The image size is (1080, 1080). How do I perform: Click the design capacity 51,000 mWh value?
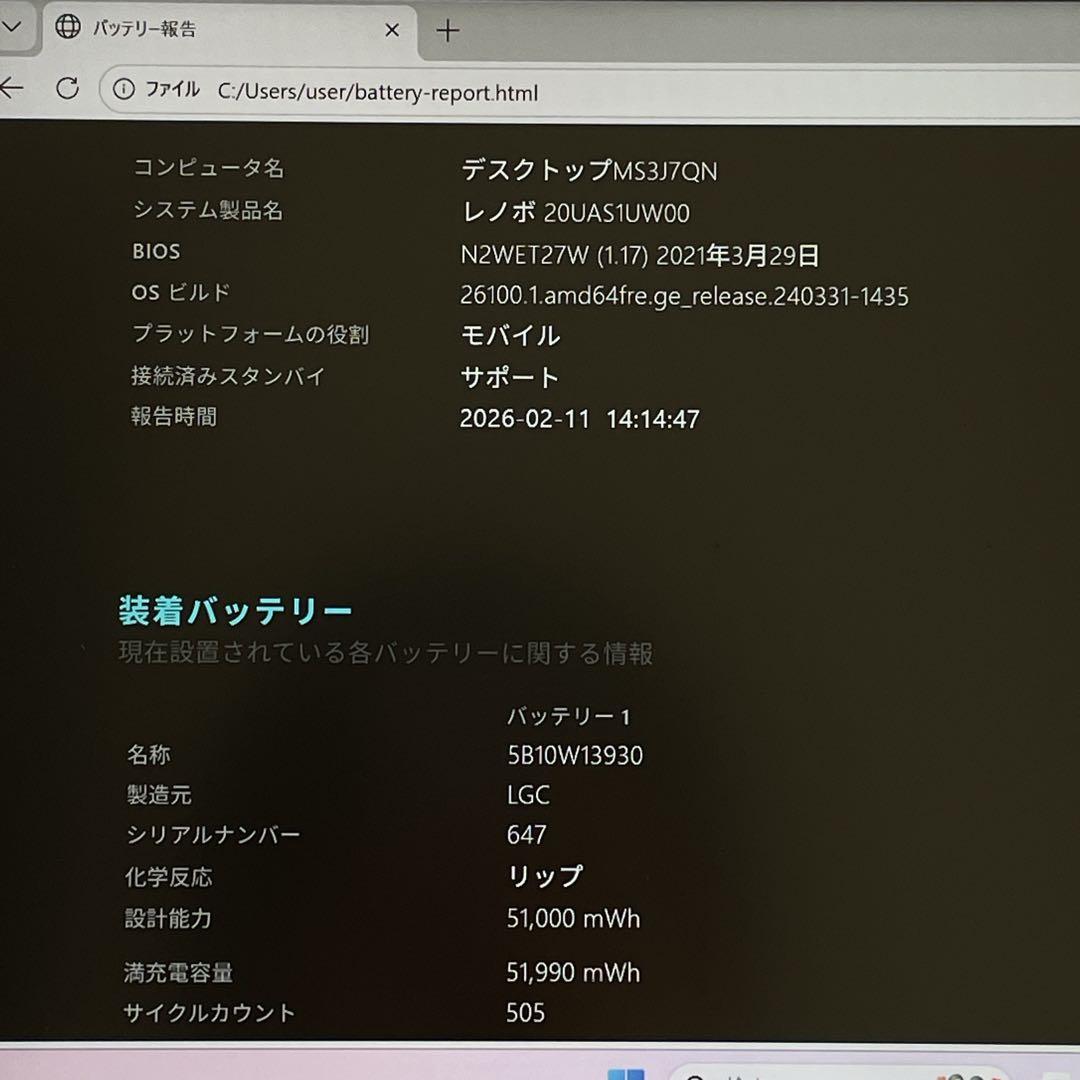click(572, 919)
